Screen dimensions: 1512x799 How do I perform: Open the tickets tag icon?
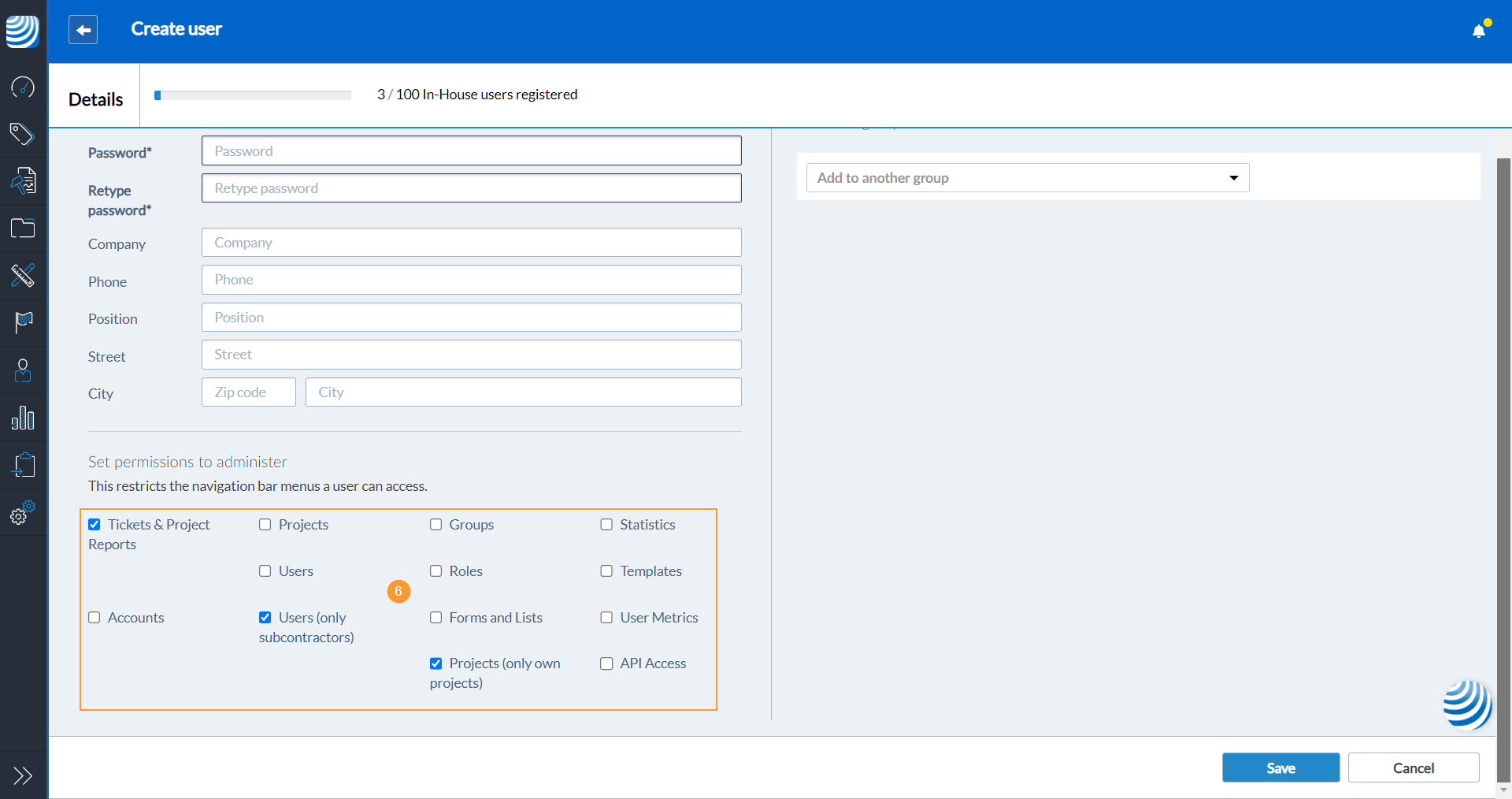[x=23, y=134]
